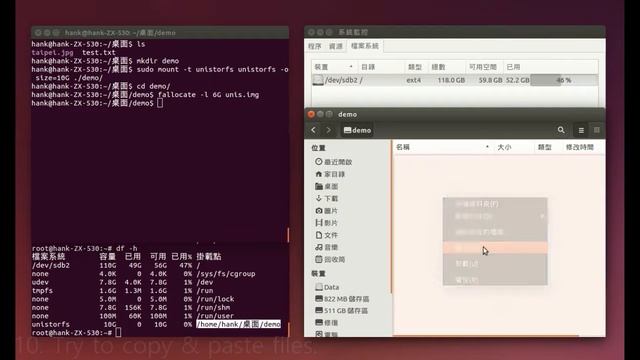
Task: Open the 511 GB 儲存區 volume
Action: pos(341,311)
